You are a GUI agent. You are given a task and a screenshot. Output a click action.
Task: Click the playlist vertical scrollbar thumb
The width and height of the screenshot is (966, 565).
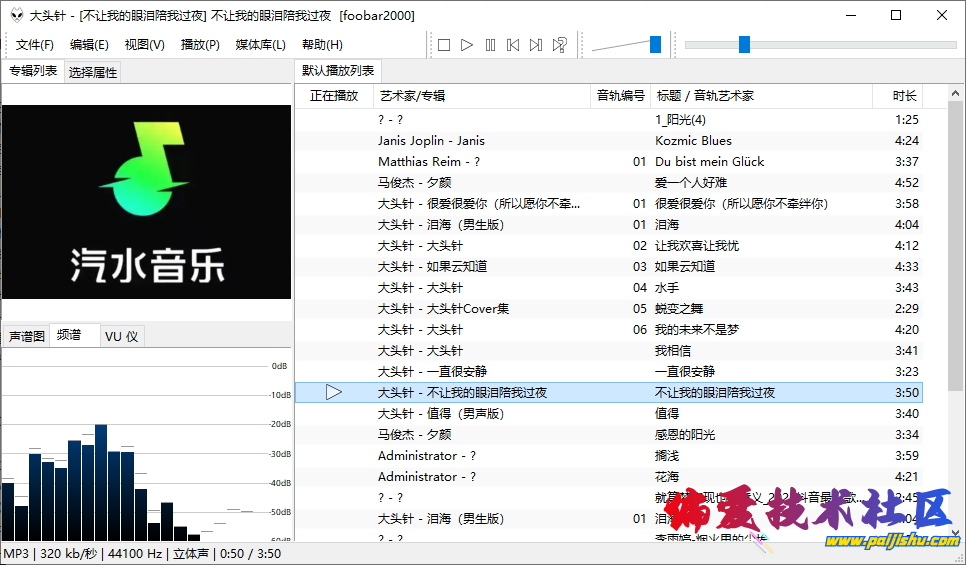pos(955,245)
